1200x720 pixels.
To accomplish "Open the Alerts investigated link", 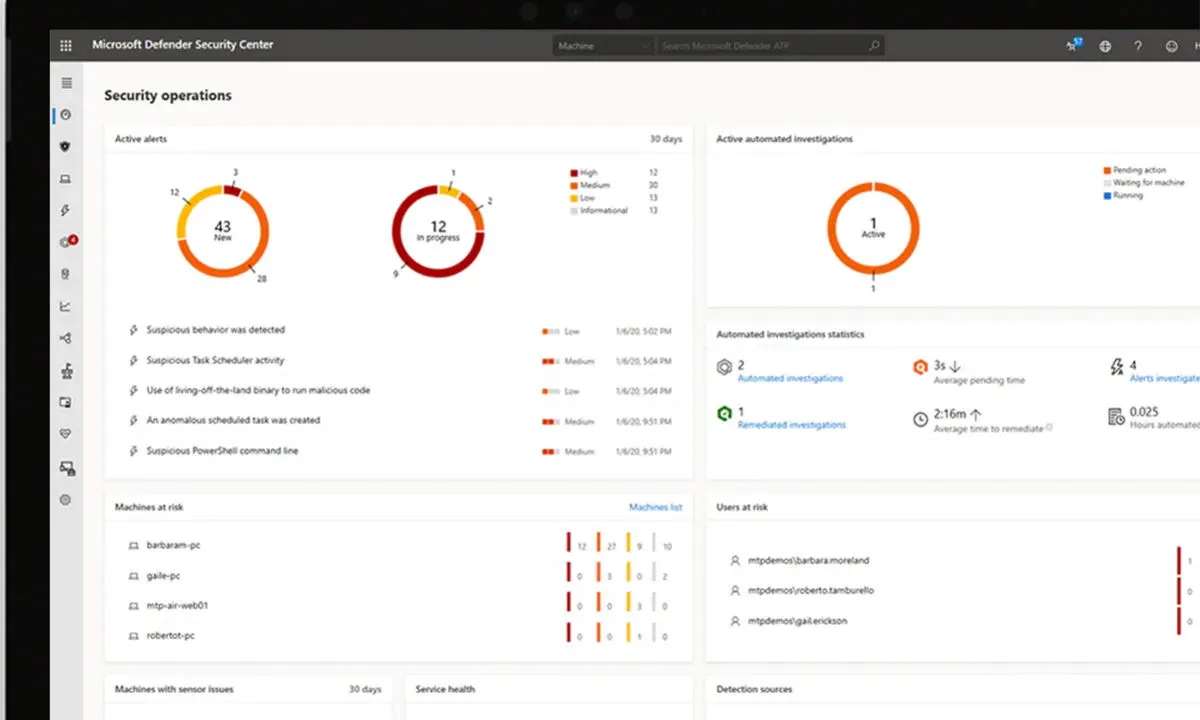I will (1164, 379).
